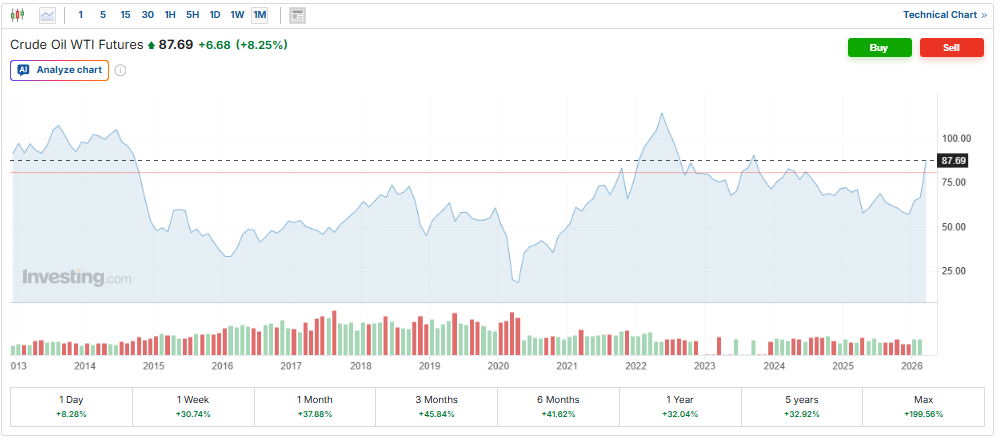Switch to the 1 Year range
Image resolution: width=1000 pixels, height=440 pixels.
point(680,406)
